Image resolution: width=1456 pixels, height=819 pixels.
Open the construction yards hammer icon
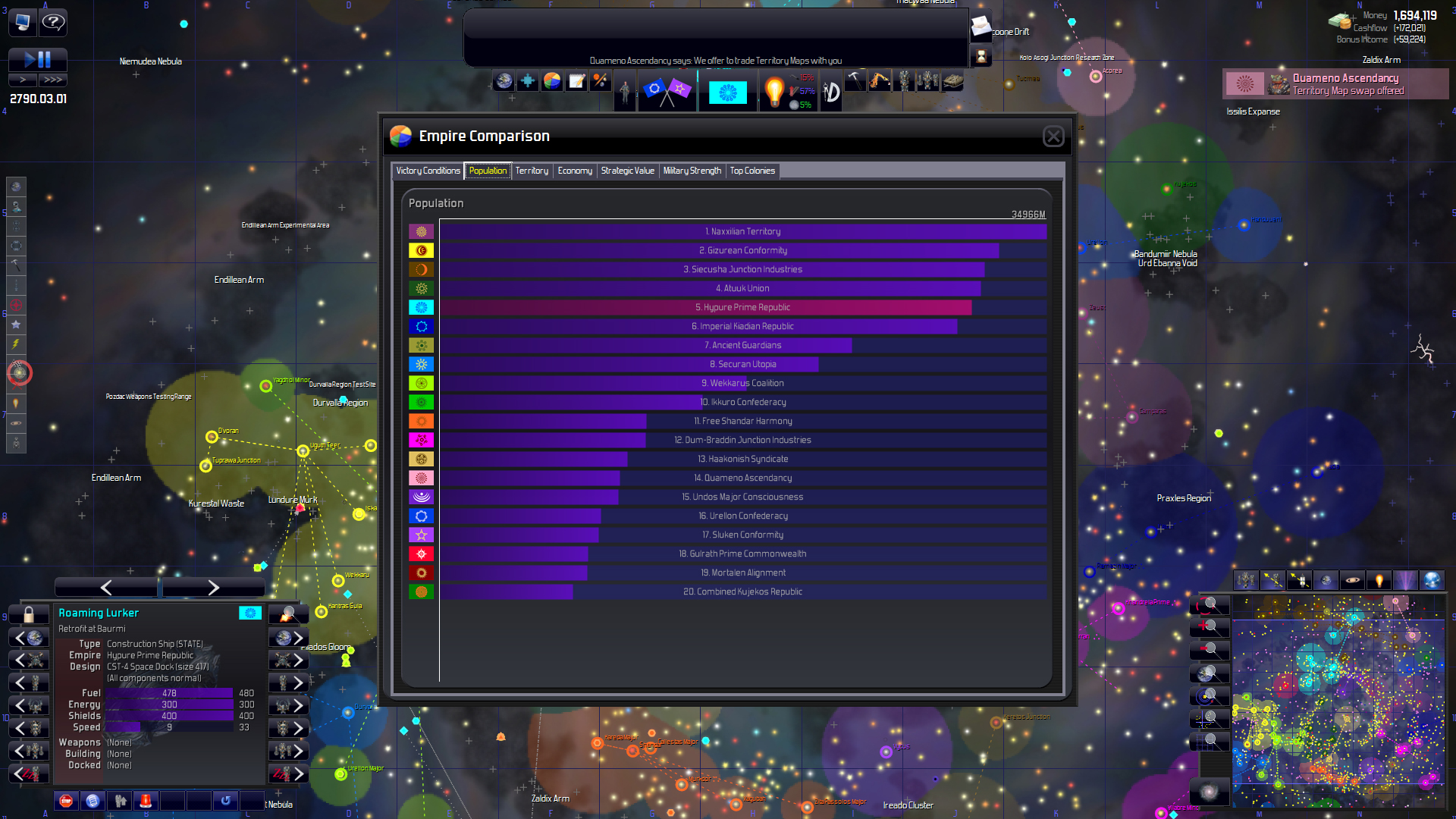[x=855, y=80]
